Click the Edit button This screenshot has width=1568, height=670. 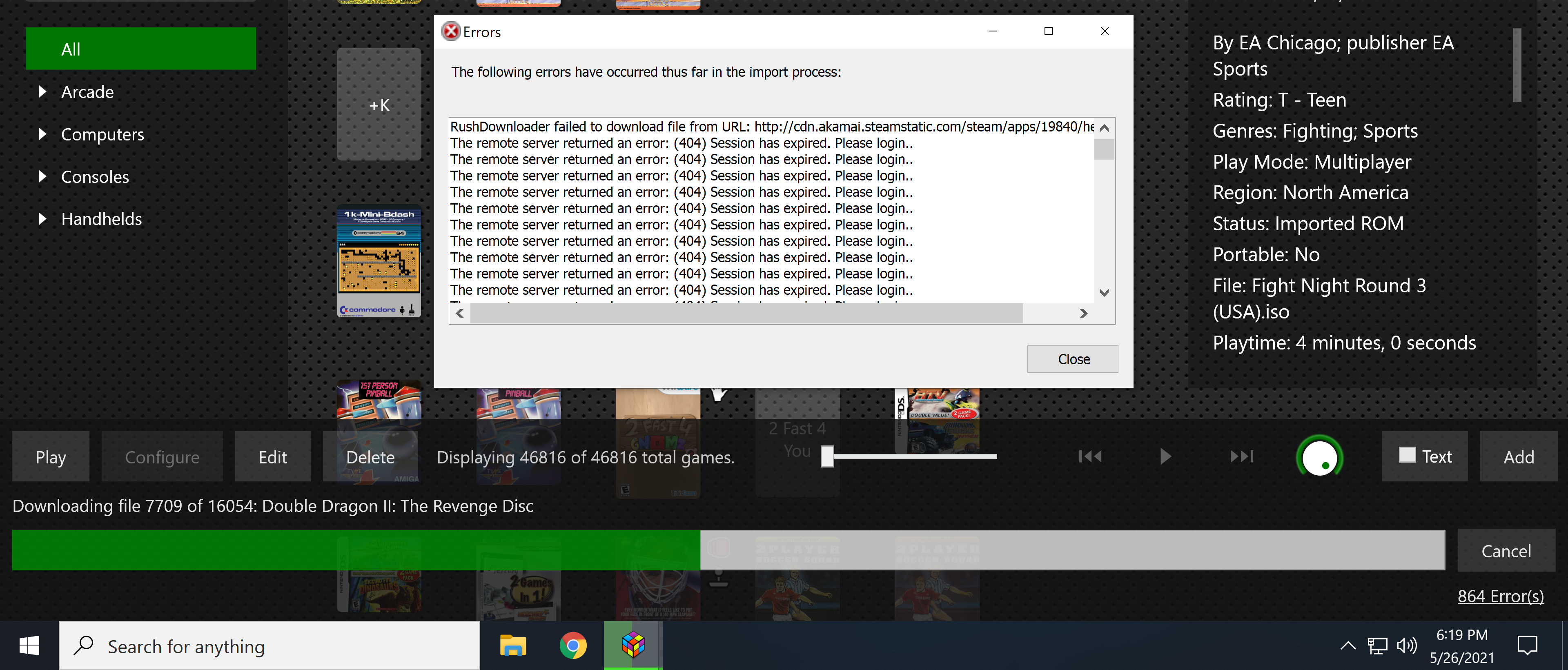(273, 456)
